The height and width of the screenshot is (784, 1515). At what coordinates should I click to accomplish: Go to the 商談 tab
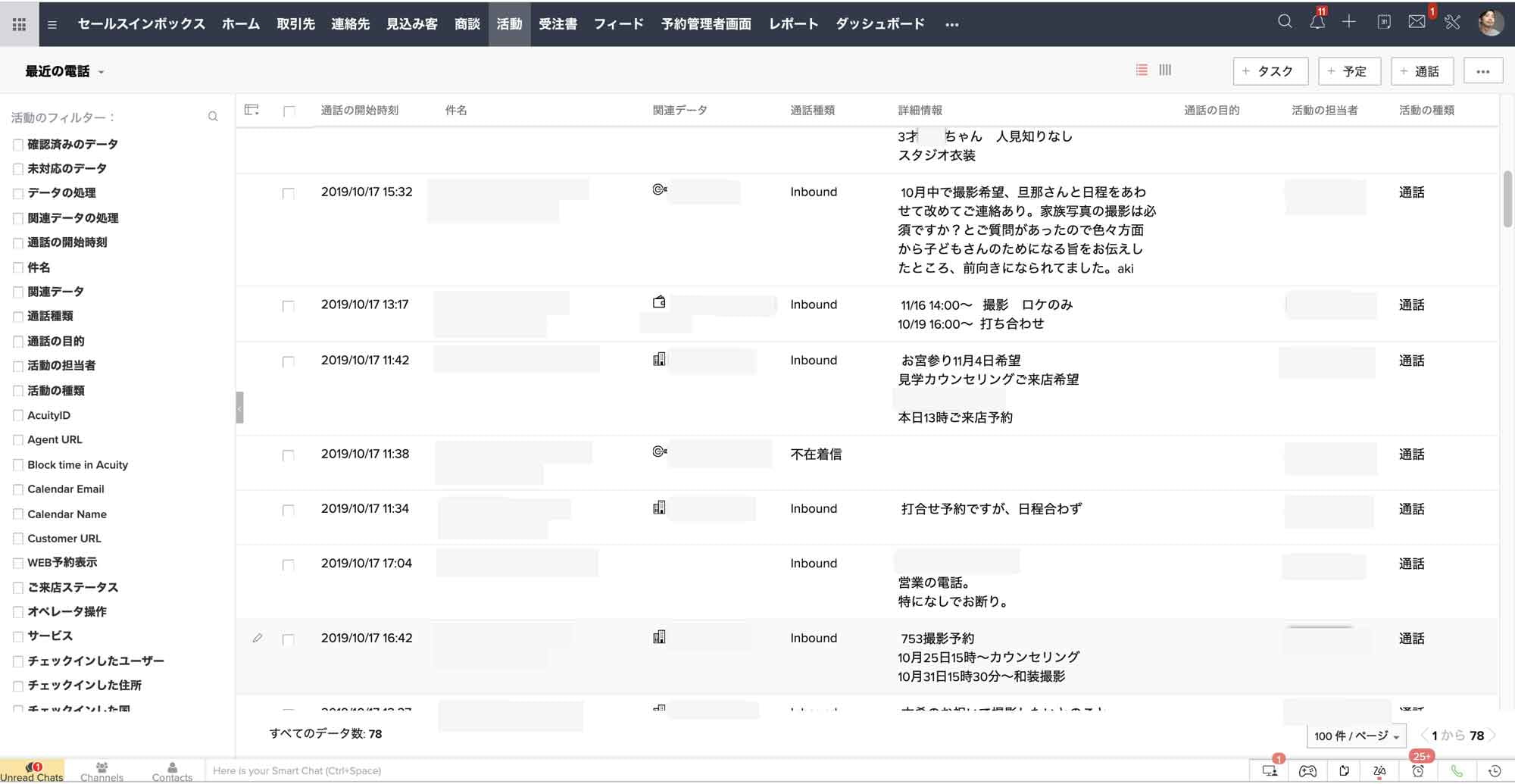click(x=467, y=24)
